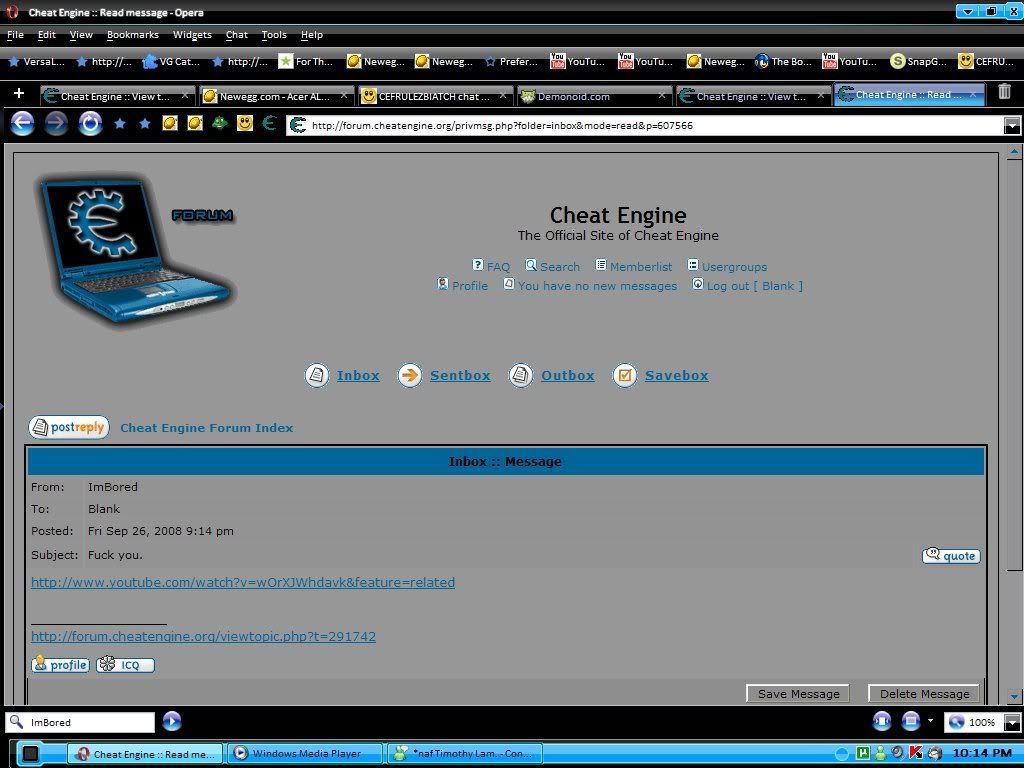Open a new tab with plus icon
This screenshot has height=768, width=1024.
pyautogui.click(x=18, y=94)
